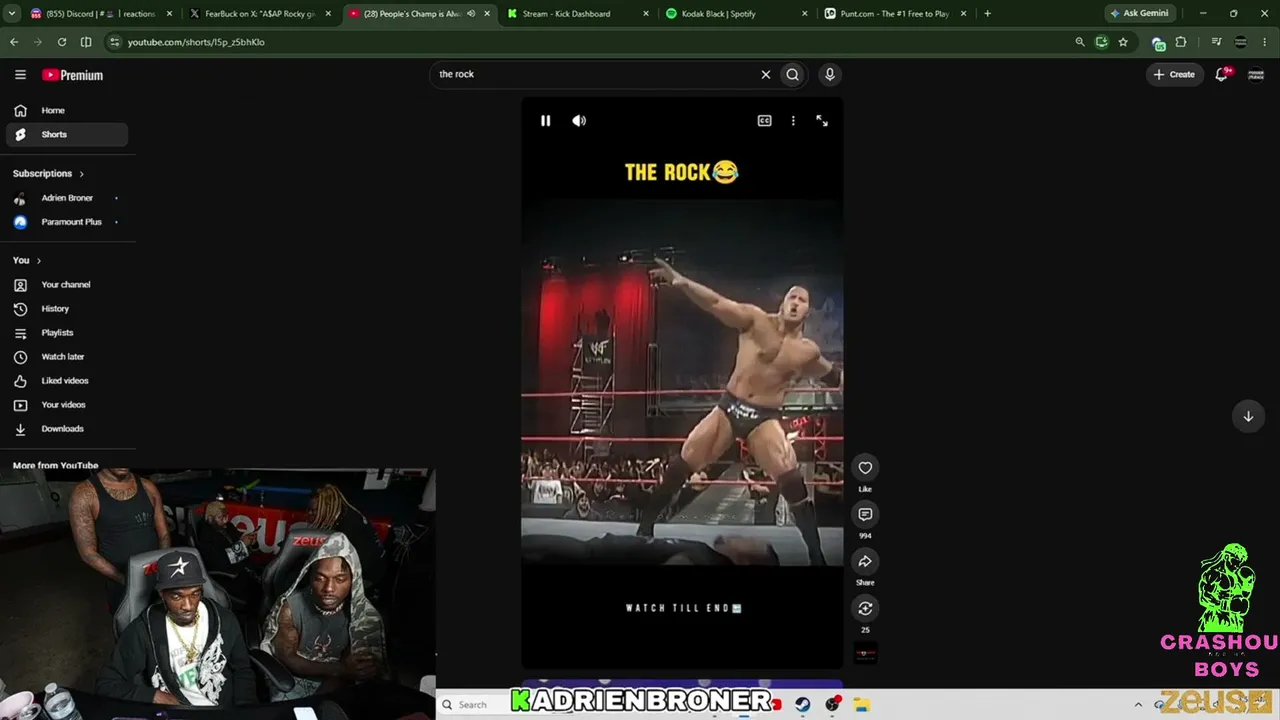Open the YouTube hamburger guide menu
Image resolution: width=1280 pixels, height=720 pixels.
(x=20, y=75)
